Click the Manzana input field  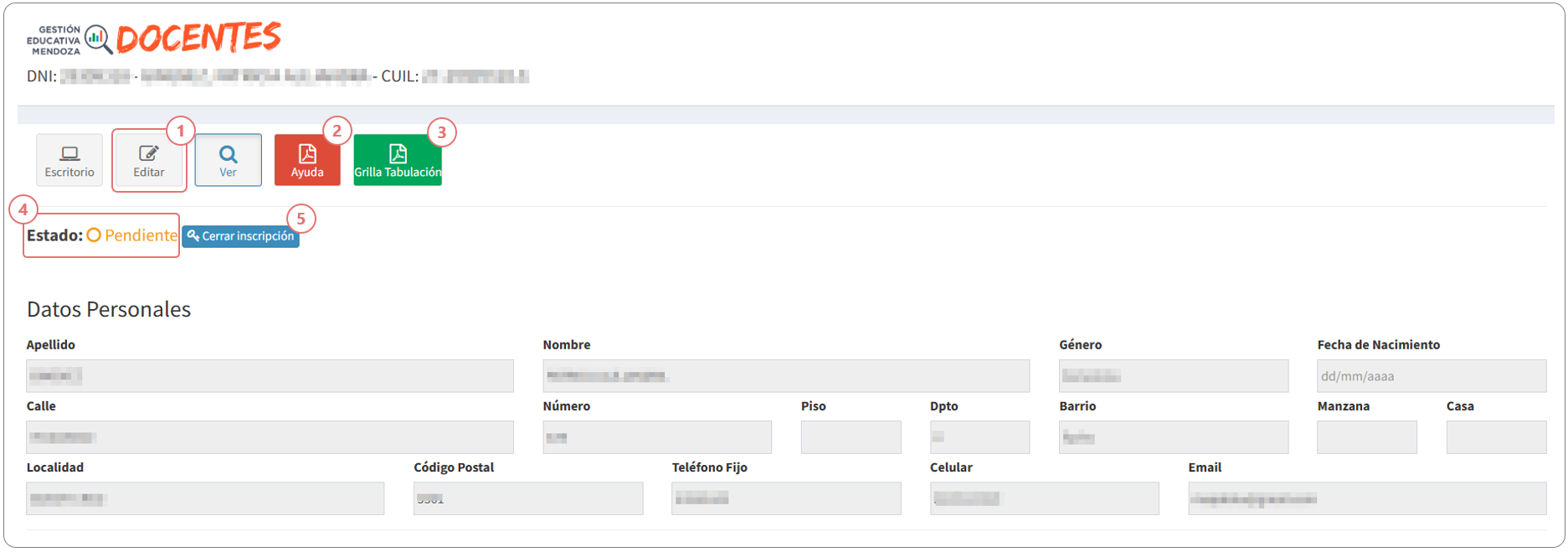click(1367, 437)
